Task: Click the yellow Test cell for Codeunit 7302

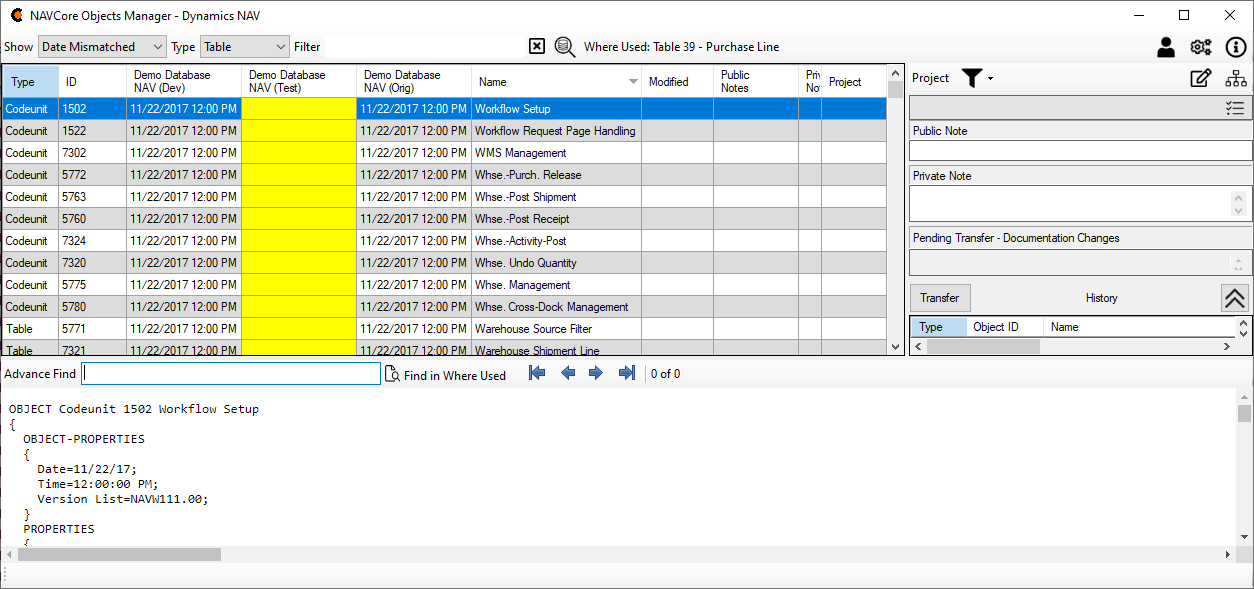Action: (x=298, y=153)
